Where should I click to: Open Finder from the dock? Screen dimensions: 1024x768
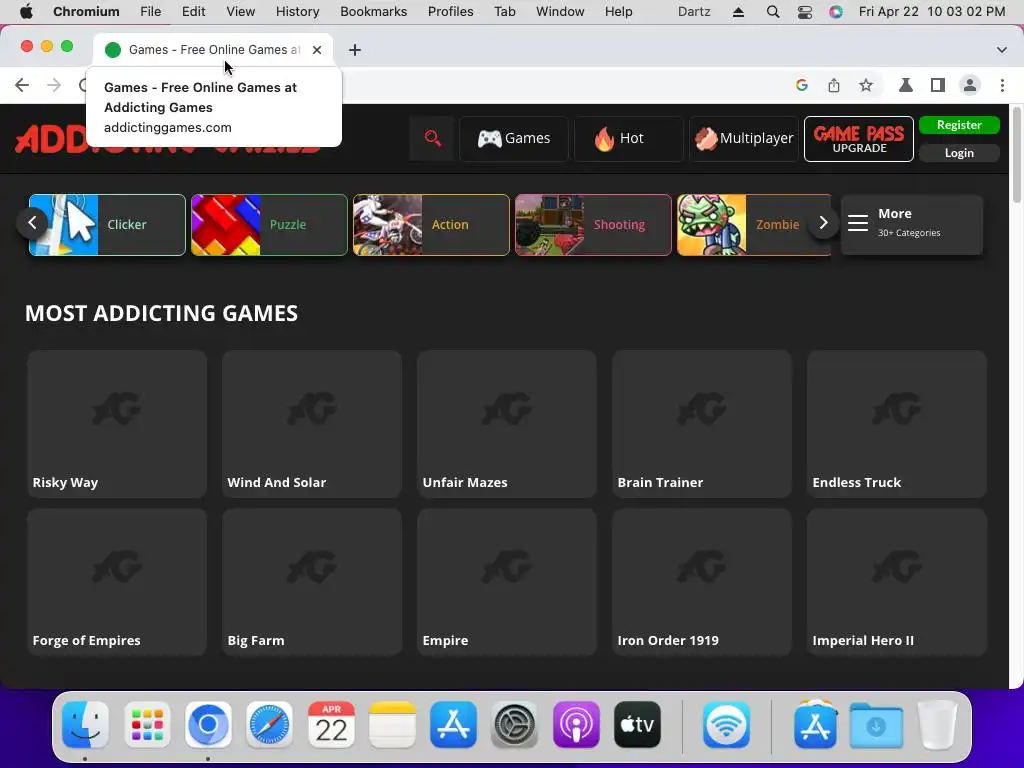(85, 725)
